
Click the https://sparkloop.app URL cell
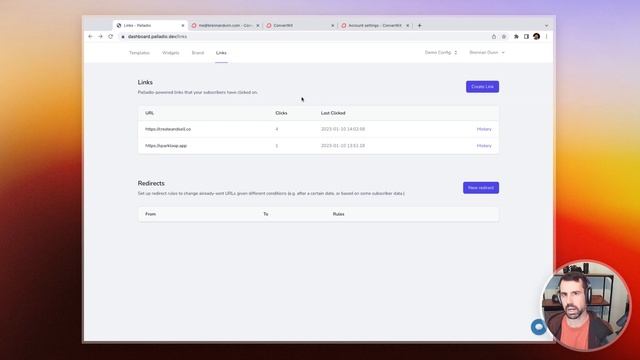pos(166,146)
